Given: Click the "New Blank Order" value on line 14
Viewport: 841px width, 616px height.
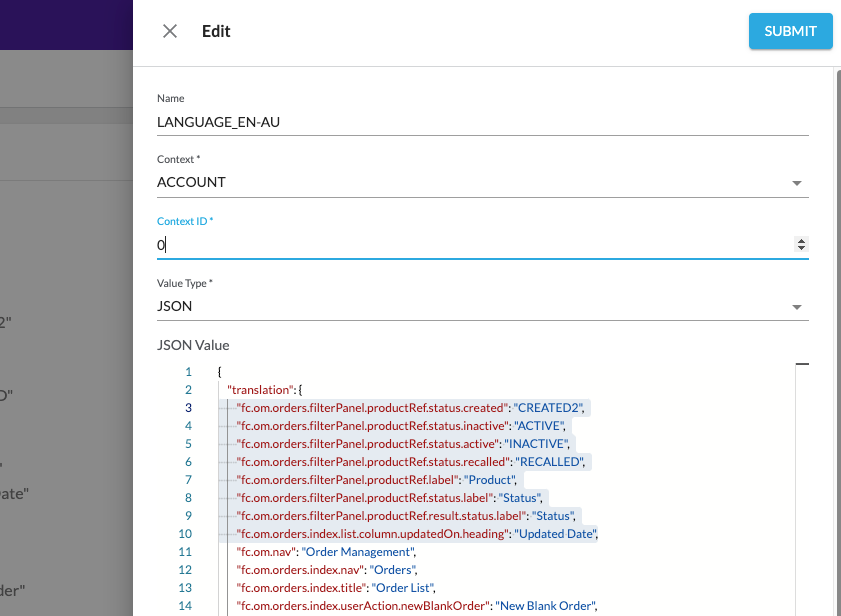Looking at the screenshot, I should pyautogui.click(x=548, y=606).
